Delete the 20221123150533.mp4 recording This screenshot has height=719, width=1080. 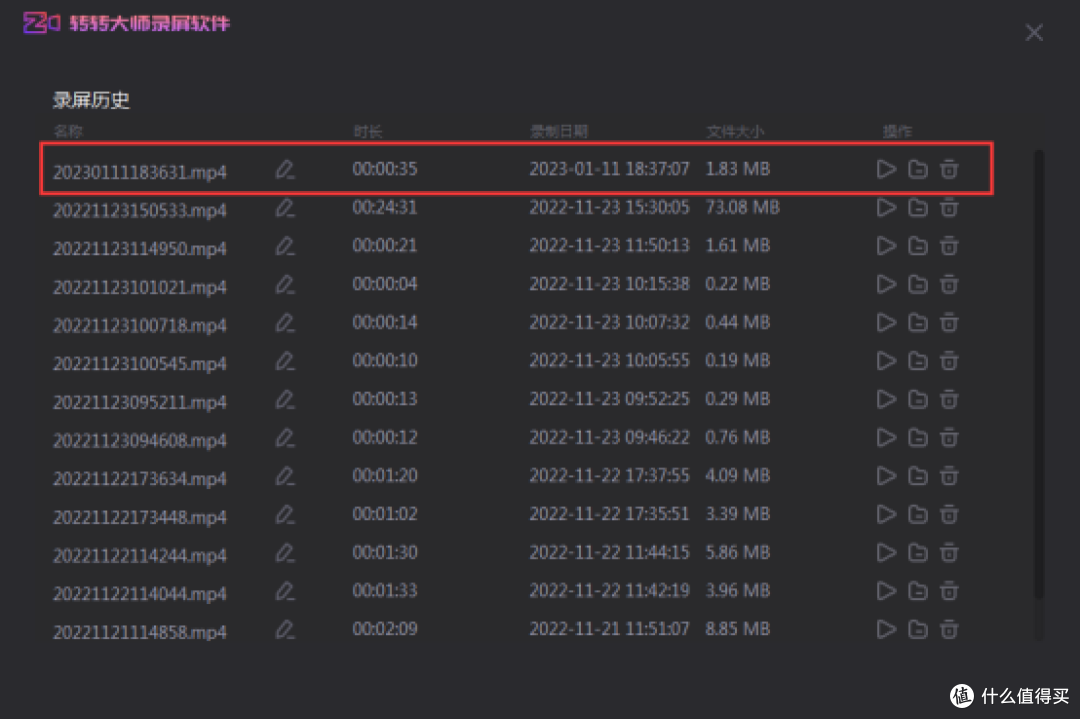click(948, 207)
